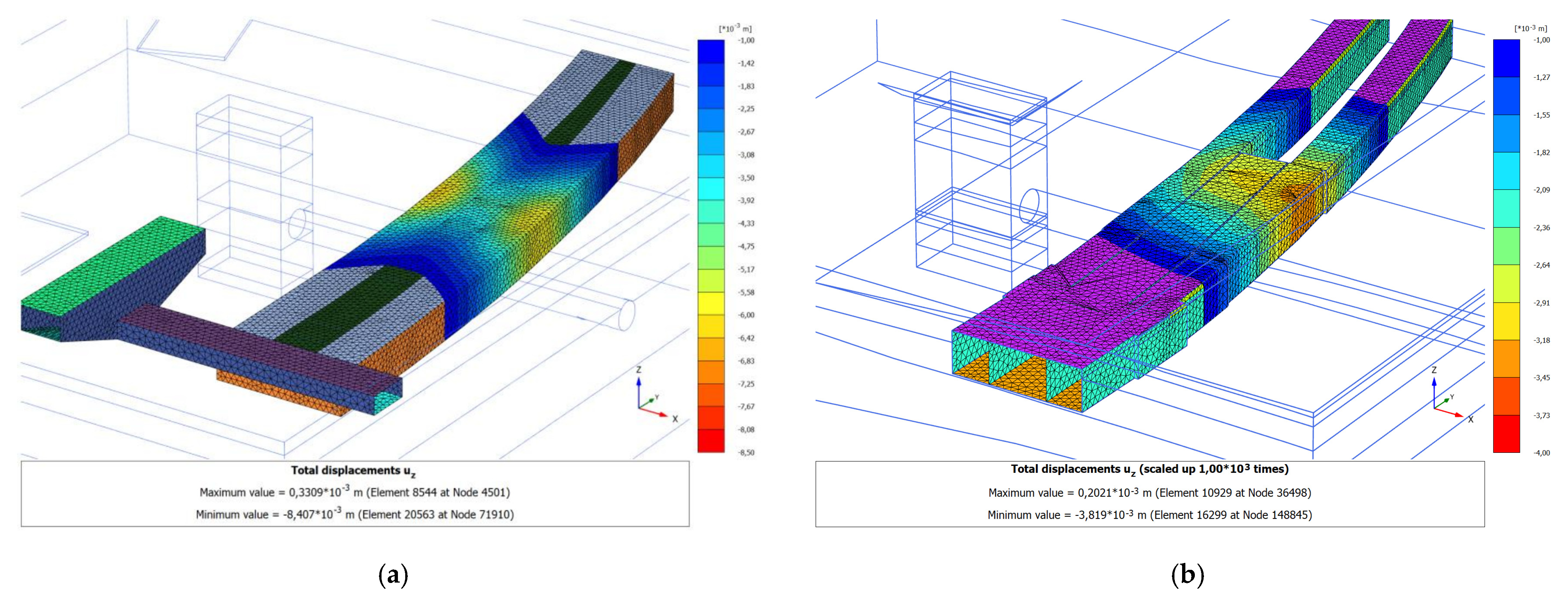Click legend value '-7,25'

(x=746, y=384)
